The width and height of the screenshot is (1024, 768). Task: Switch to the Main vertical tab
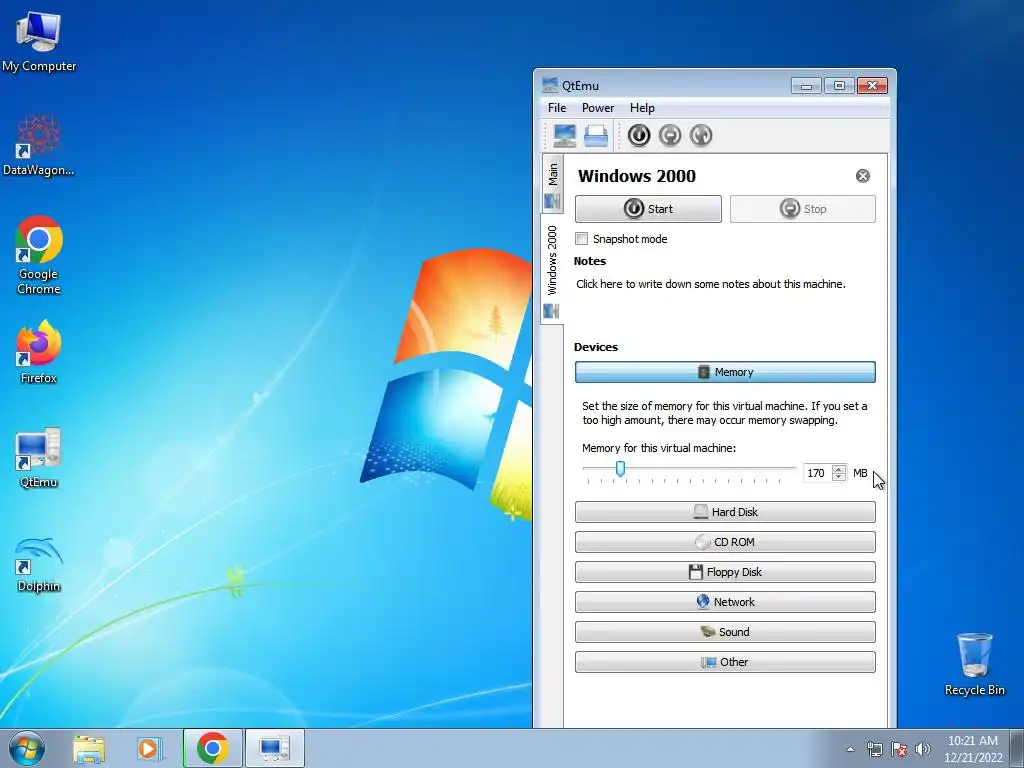tap(552, 184)
